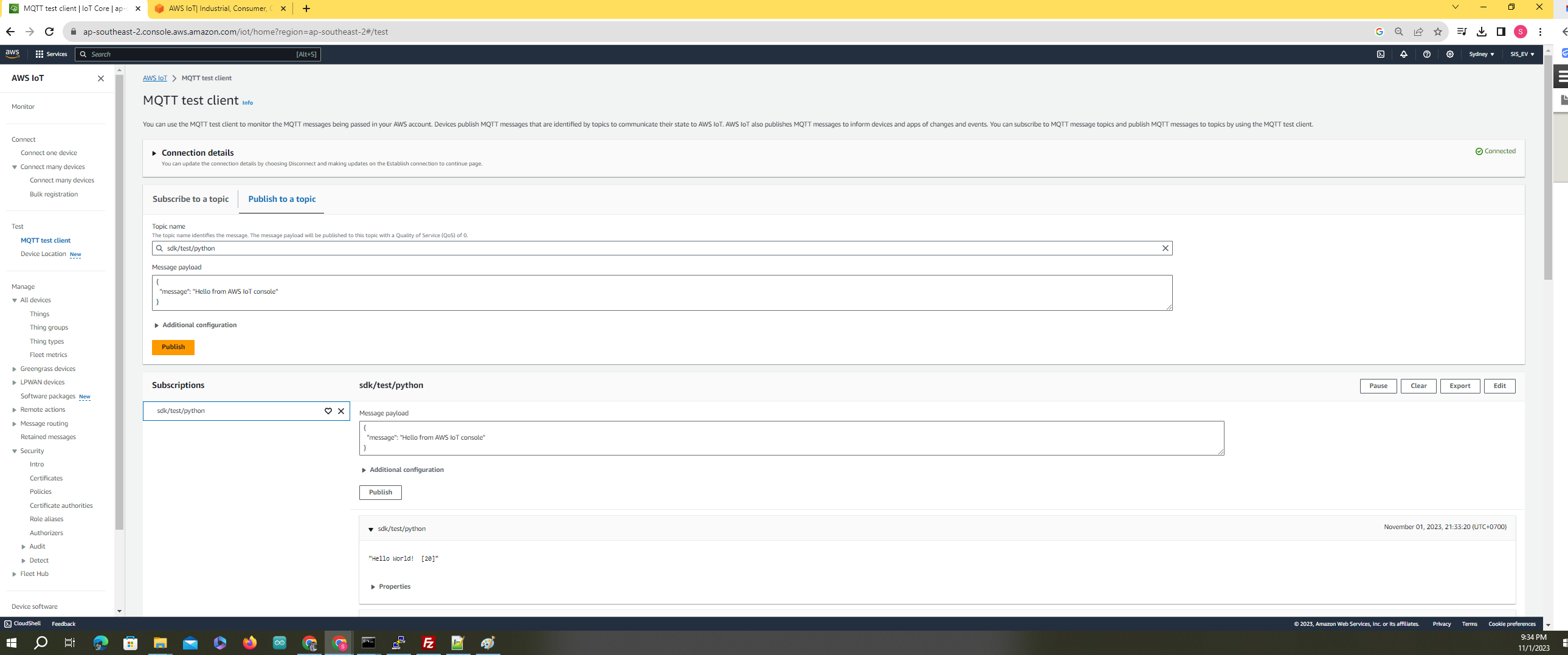Open PuTTY from taskbar
Screen dimensions: 1568x655
point(399,643)
